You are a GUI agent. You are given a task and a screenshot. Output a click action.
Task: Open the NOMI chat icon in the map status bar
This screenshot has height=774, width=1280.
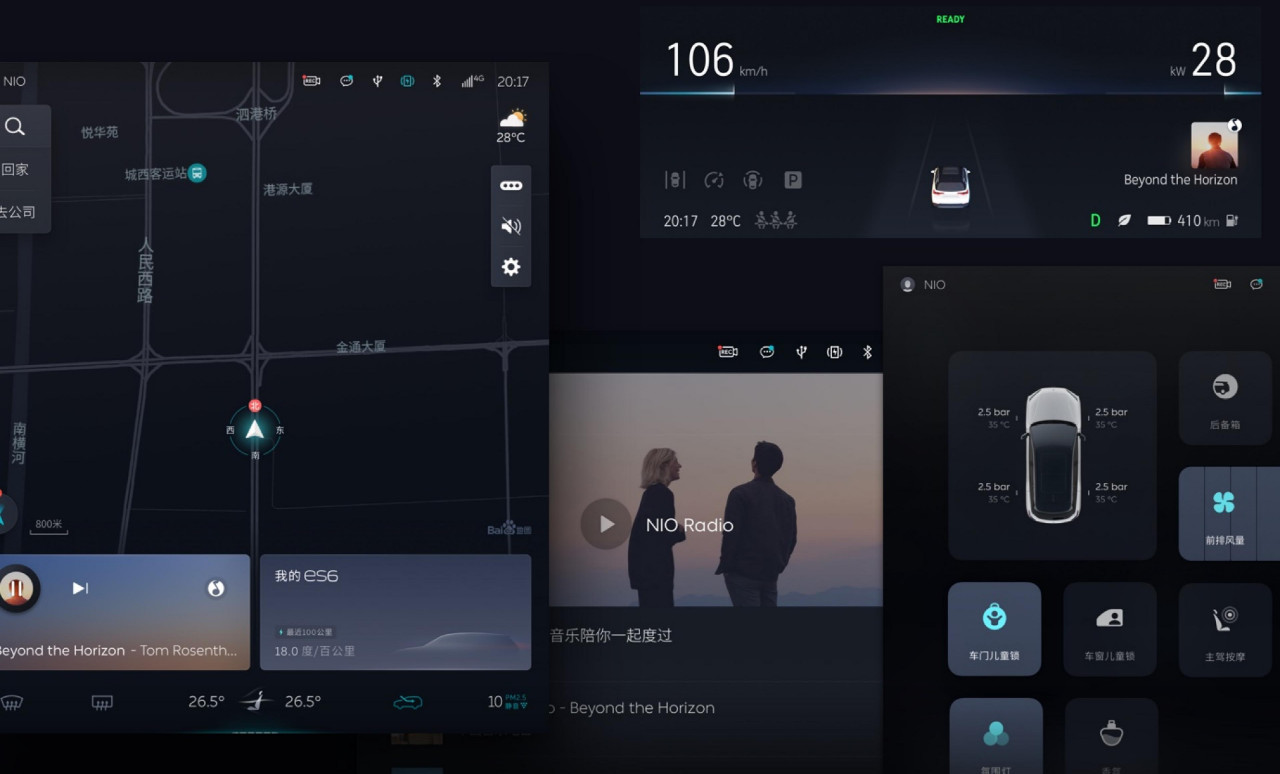(346, 81)
